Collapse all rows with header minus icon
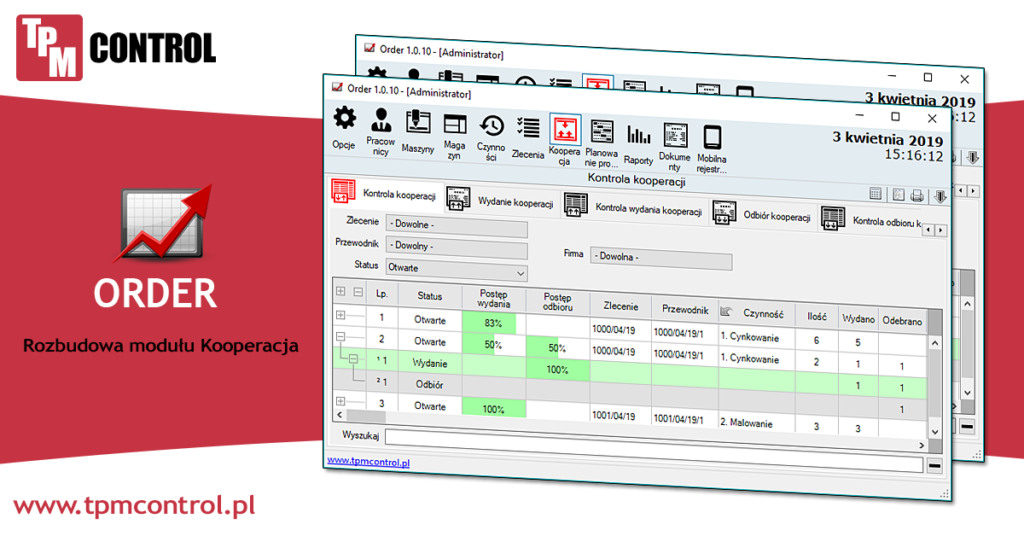 click(358, 292)
